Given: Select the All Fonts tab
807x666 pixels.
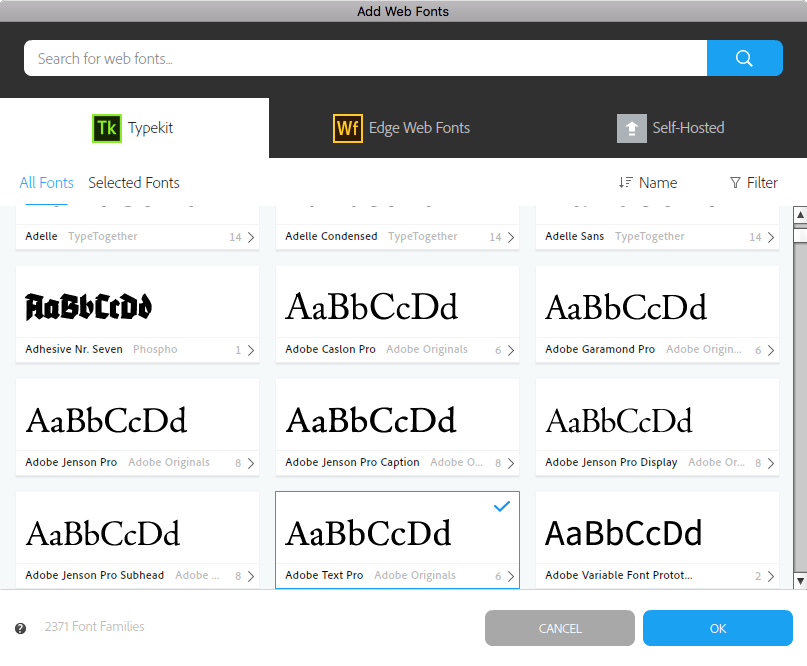Looking at the screenshot, I should [46, 183].
